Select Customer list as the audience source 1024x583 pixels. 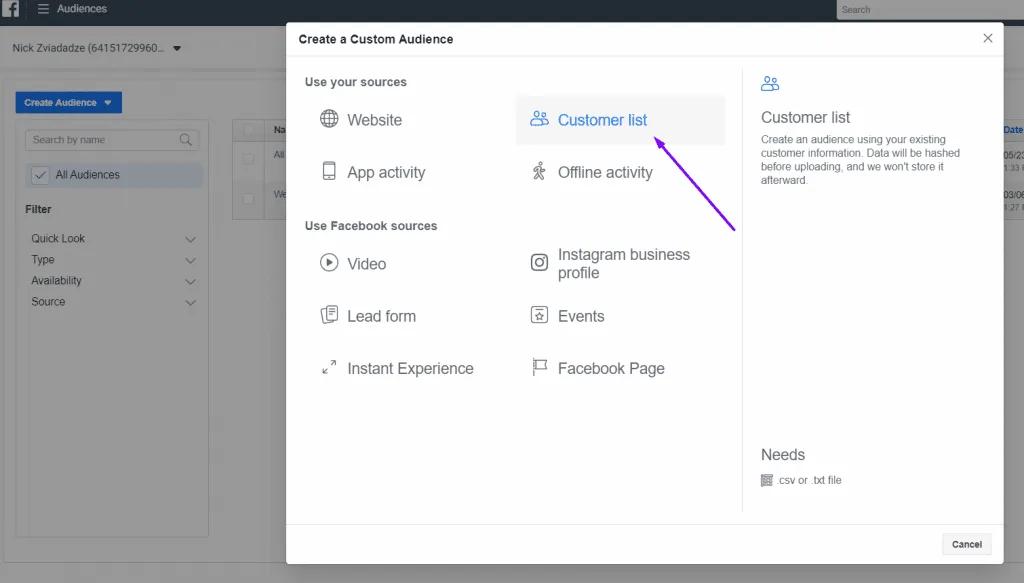pos(620,119)
